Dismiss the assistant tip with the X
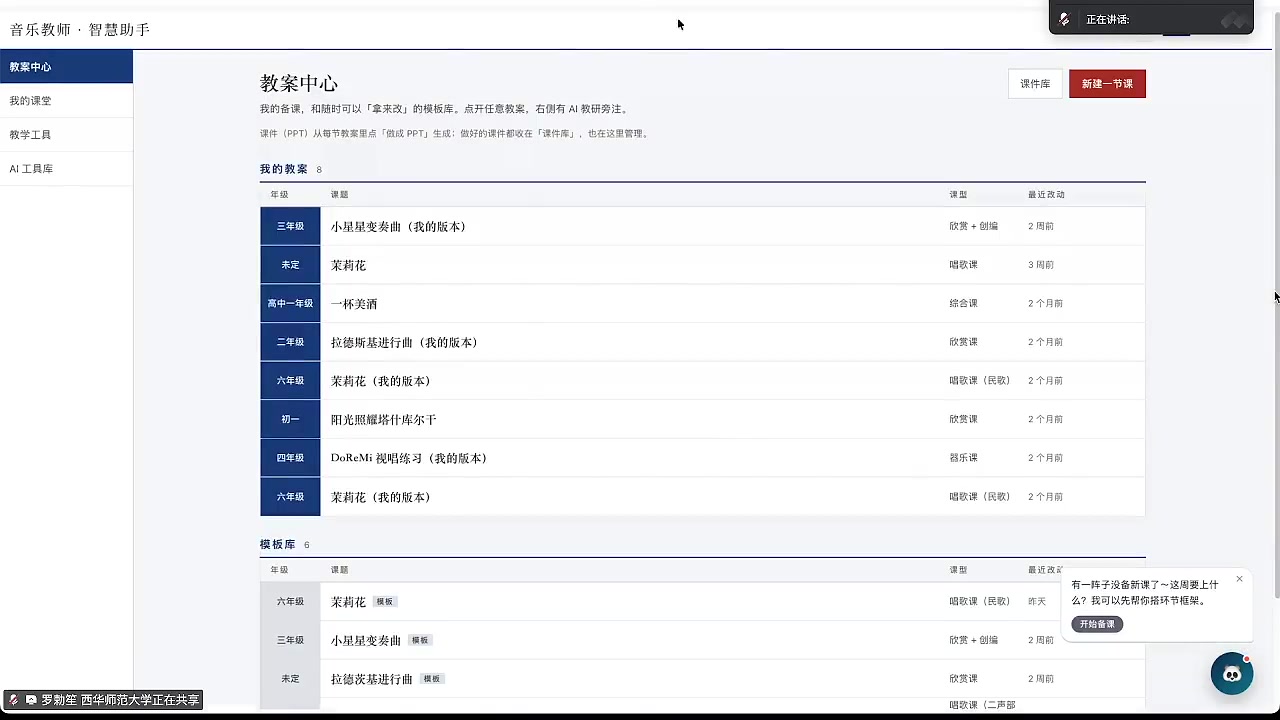 pos(1239,579)
